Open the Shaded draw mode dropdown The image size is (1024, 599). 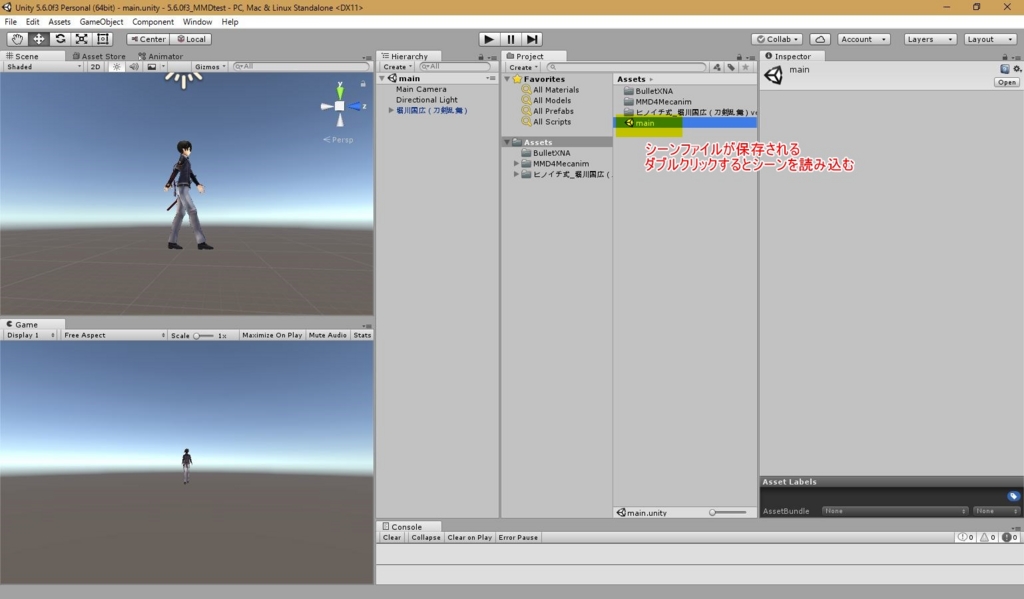click(44, 67)
